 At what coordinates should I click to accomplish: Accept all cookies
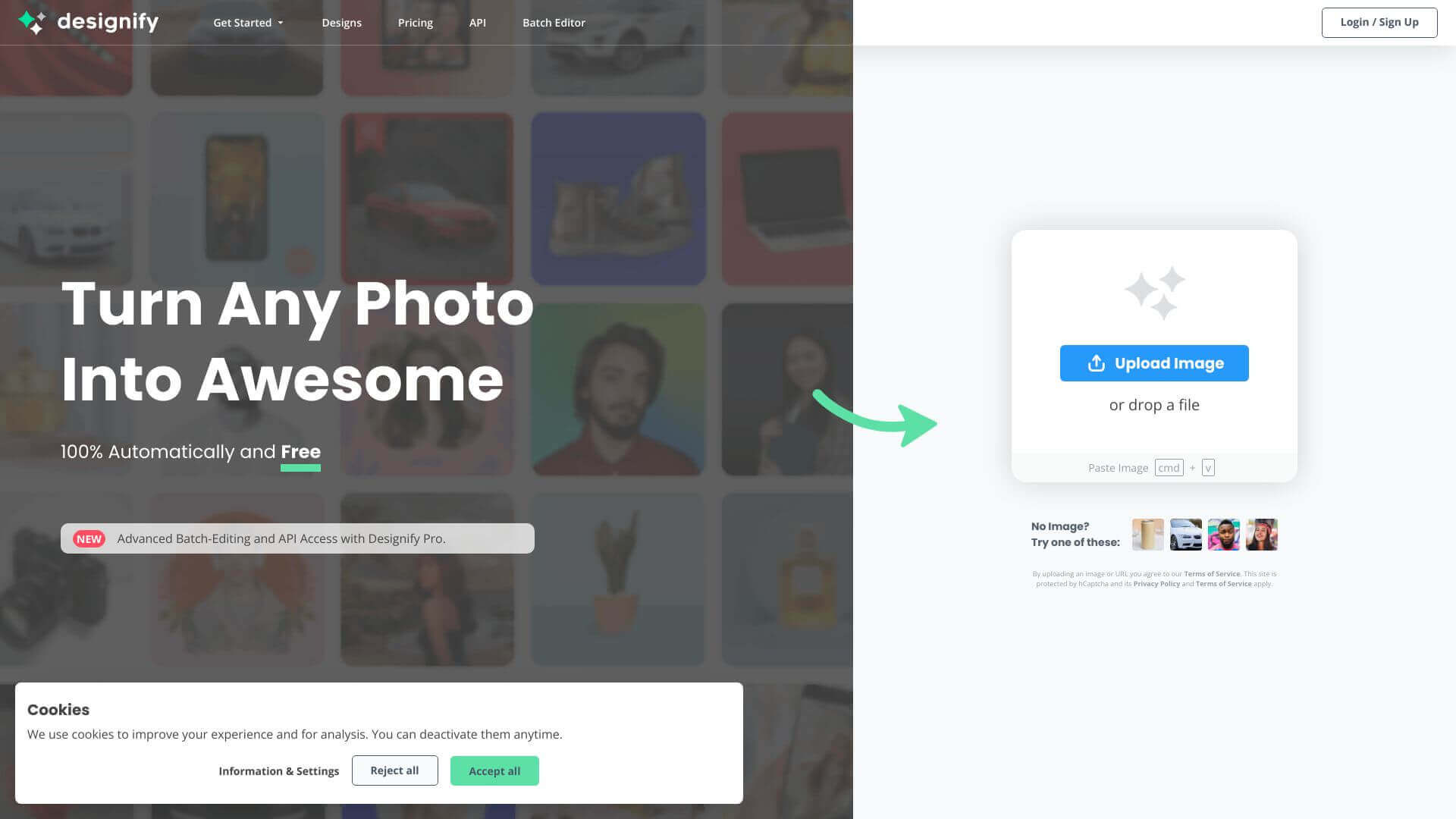(x=494, y=770)
